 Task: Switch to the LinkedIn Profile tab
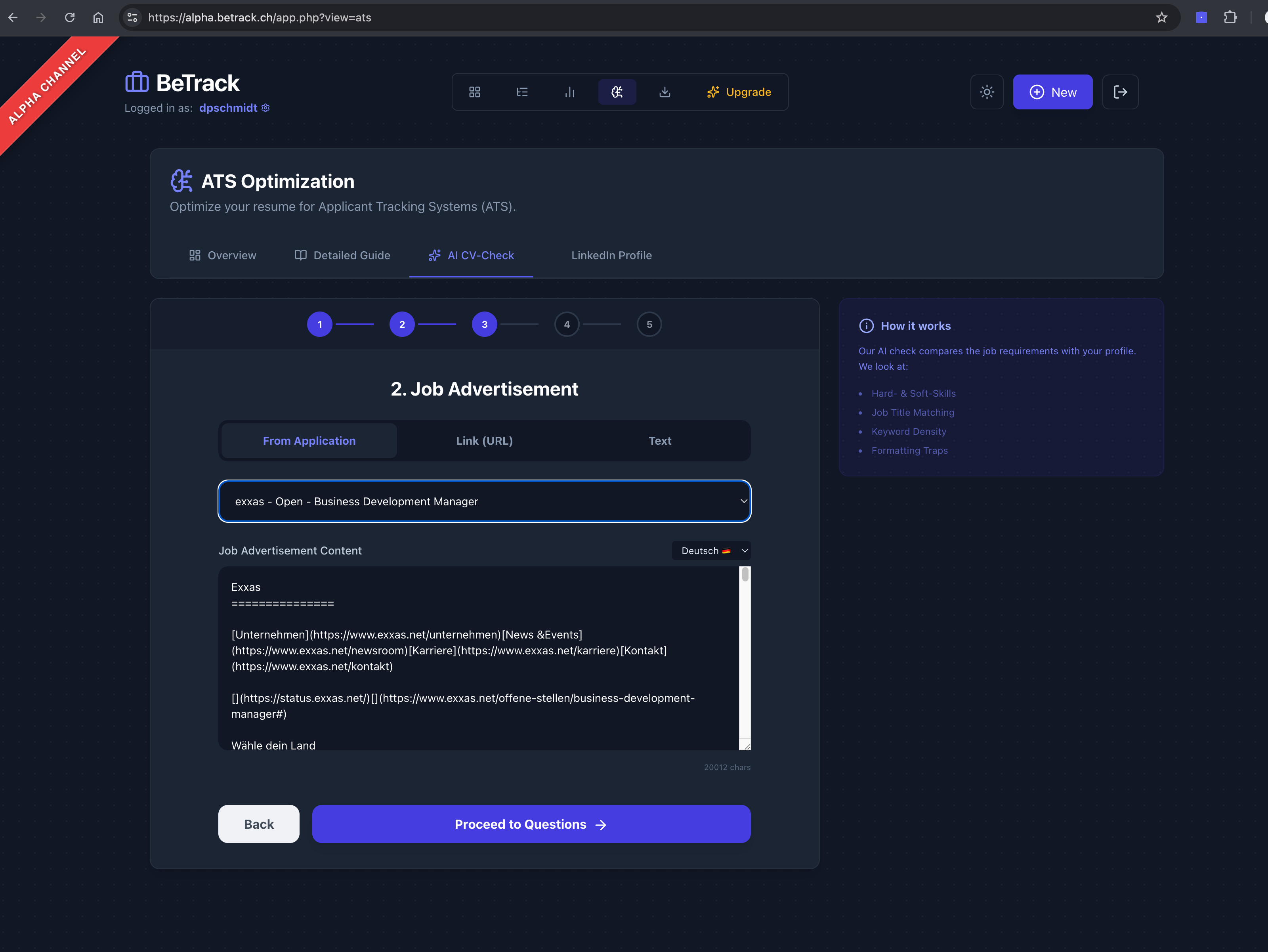click(611, 255)
